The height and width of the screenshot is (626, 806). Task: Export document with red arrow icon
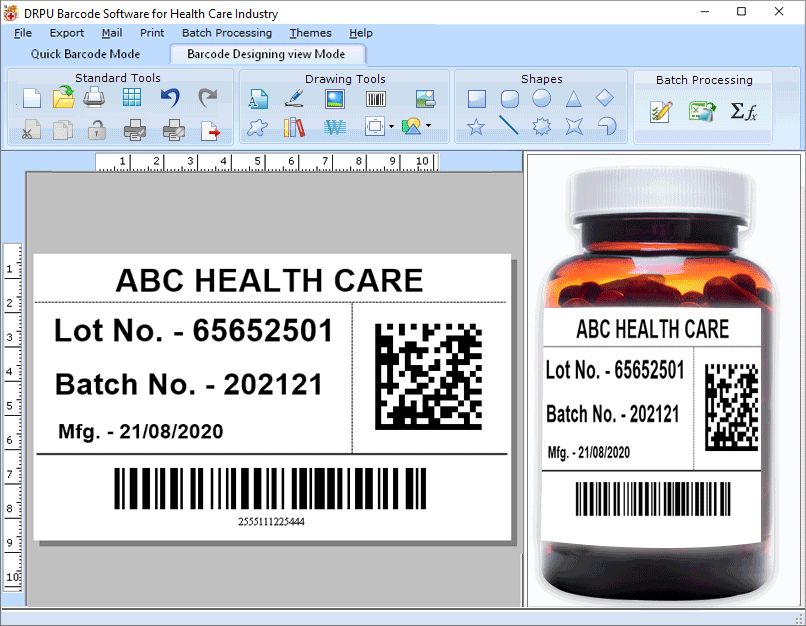[x=210, y=131]
